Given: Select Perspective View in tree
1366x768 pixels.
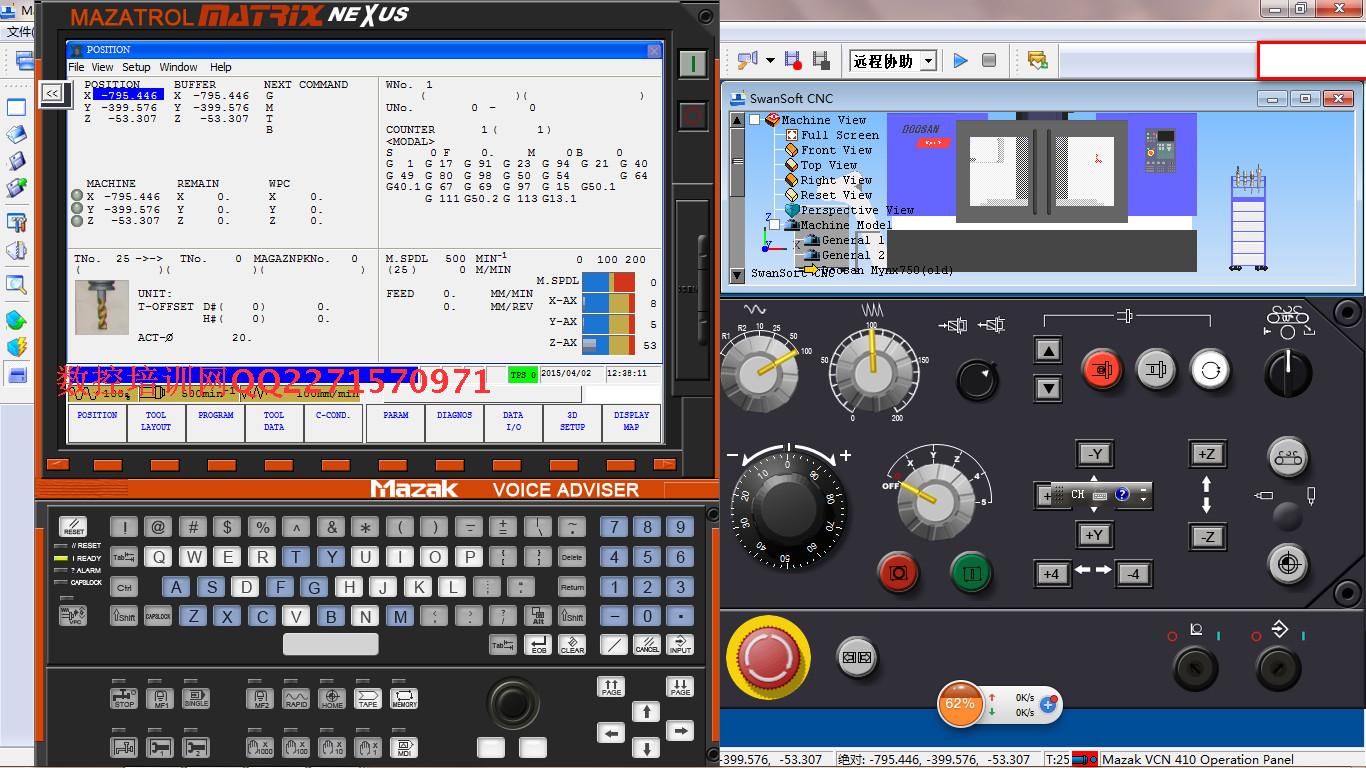Looking at the screenshot, I should (857, 210).
